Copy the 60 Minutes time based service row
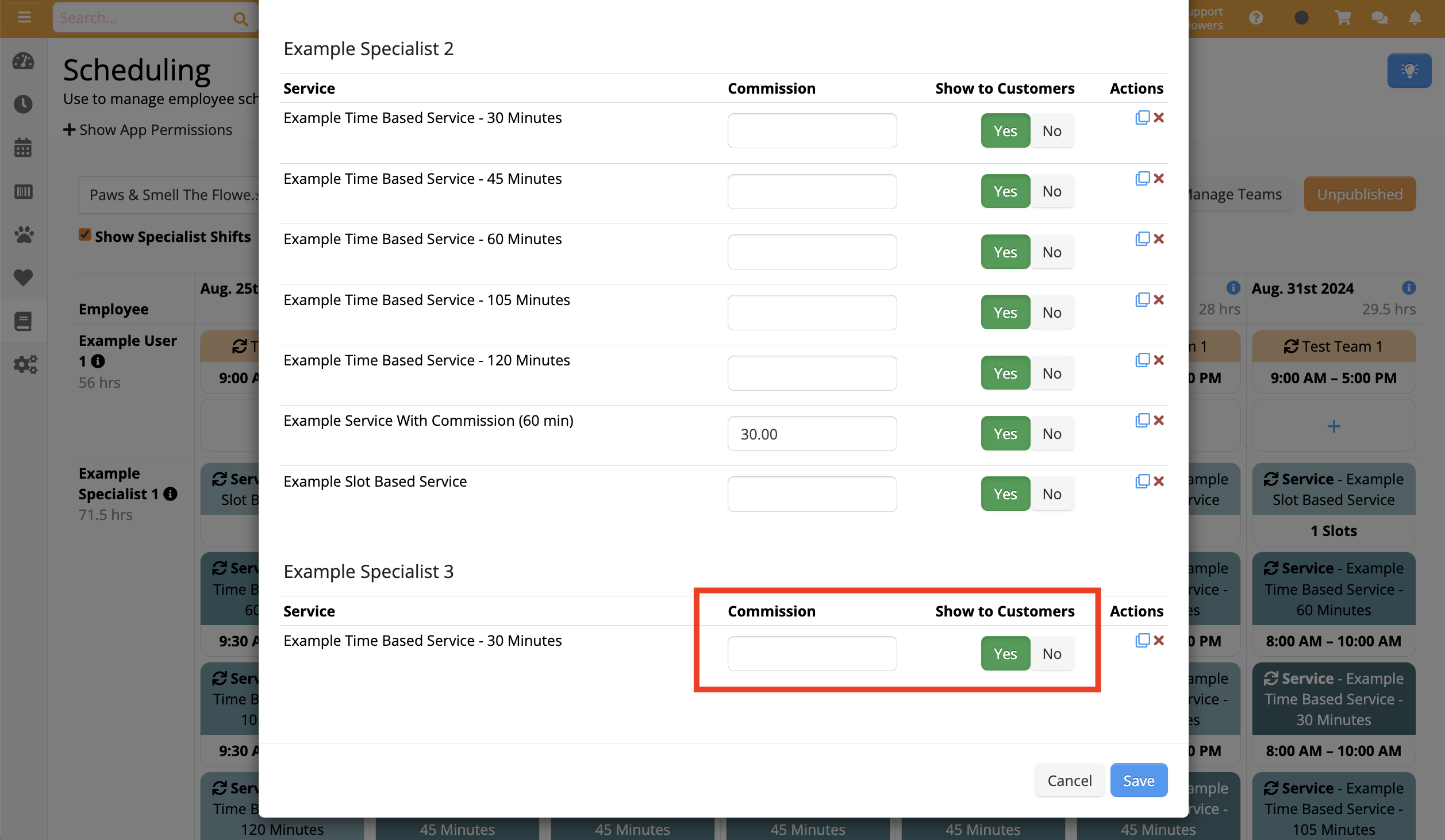The width and height of the screenshot is (1445, 840). (x=1142, y=238)
